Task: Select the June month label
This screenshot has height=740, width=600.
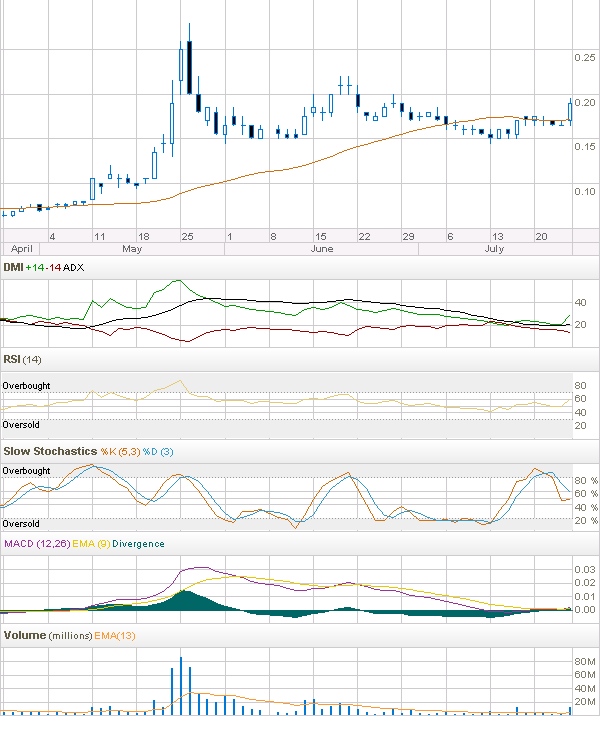Action: tap(322, 249)
